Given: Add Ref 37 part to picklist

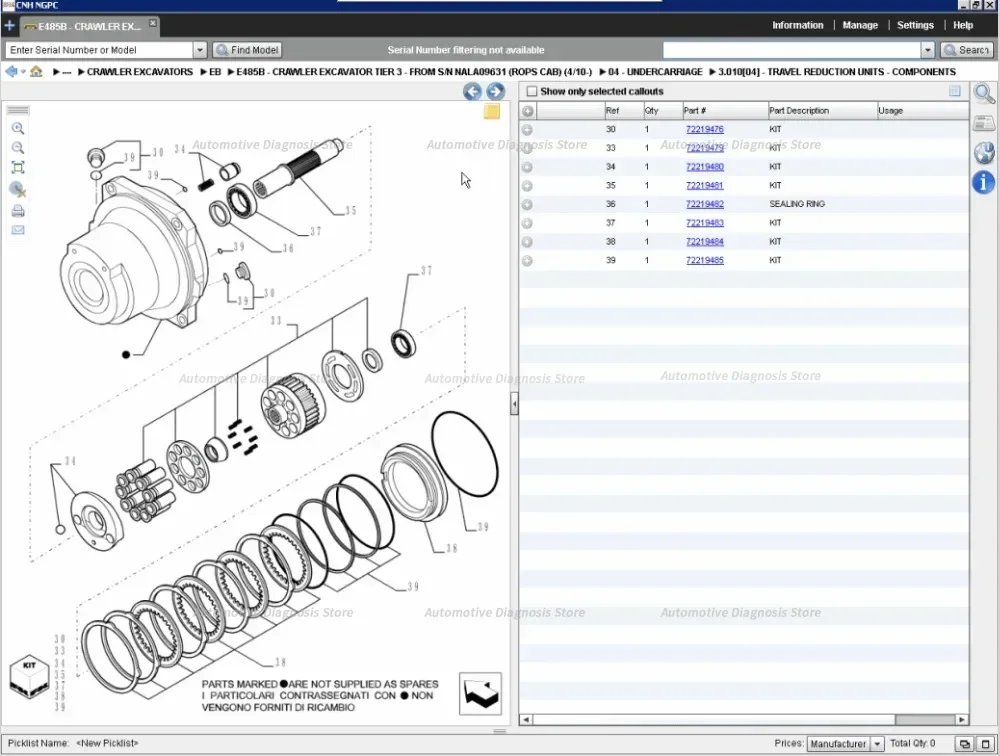Looking at the screenshot, I should coord(527,223).
